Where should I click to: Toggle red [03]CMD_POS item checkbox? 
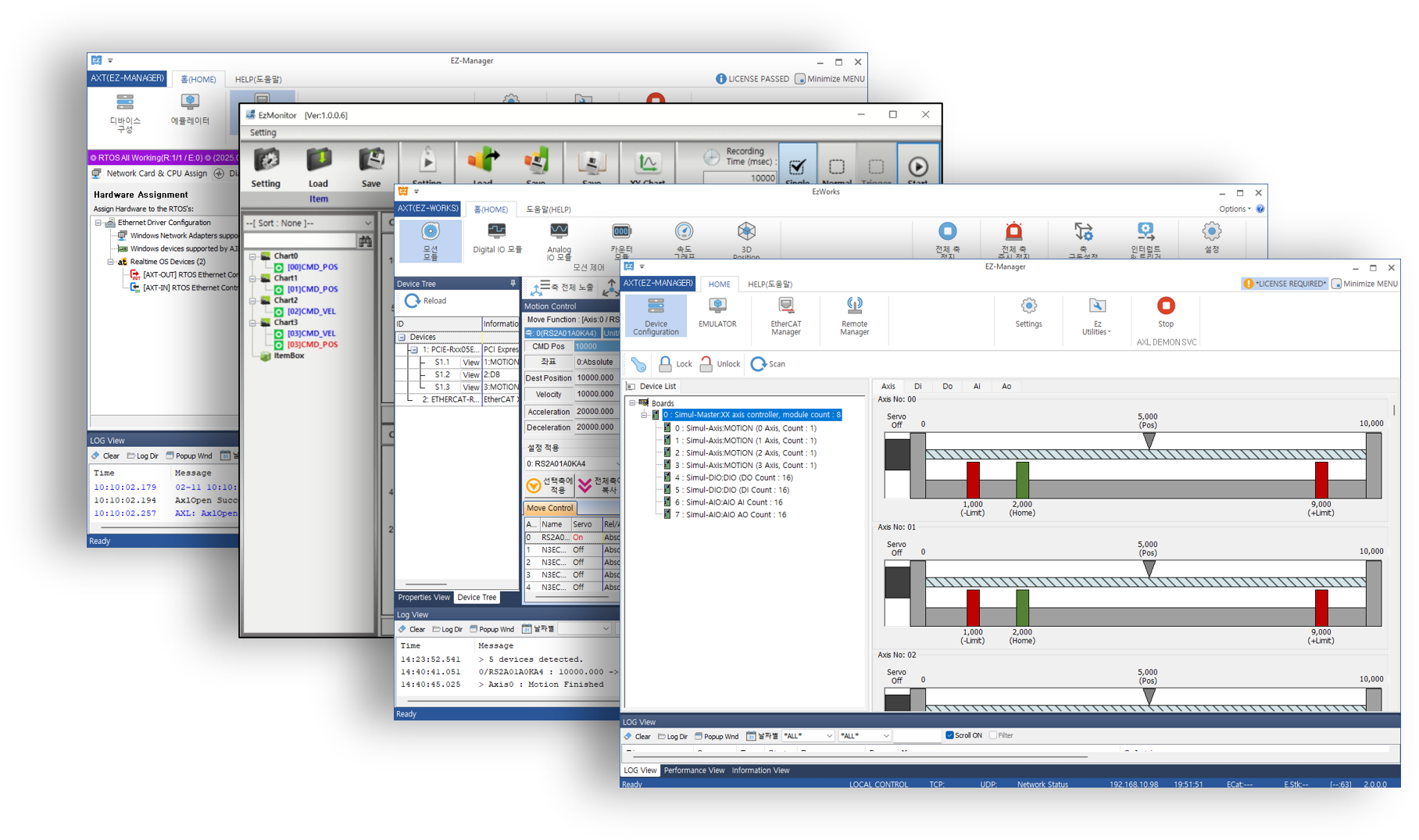tap(279, 345)
